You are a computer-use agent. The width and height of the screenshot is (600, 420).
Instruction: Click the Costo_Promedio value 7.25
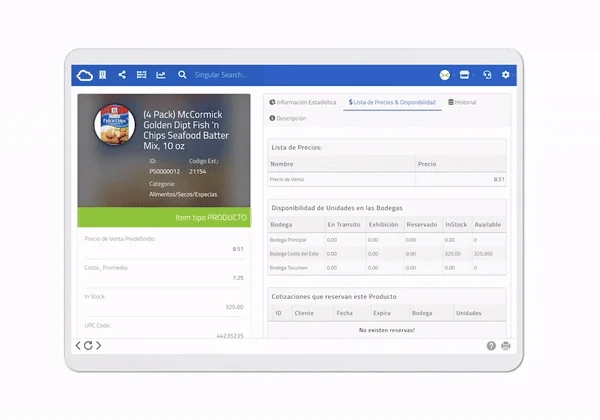238,278
